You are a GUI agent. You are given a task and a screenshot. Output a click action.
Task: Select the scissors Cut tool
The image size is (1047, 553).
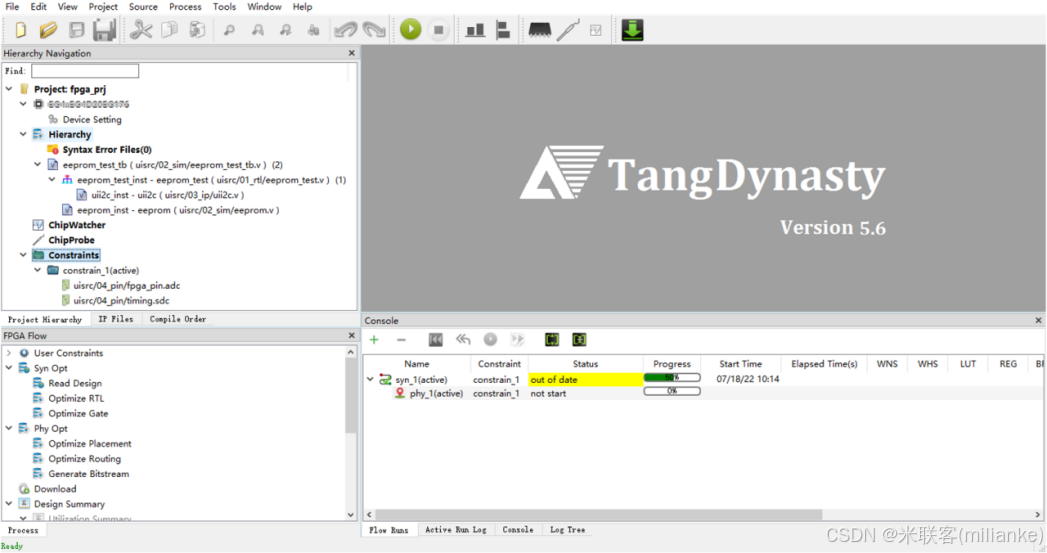click(x=141, y=30)
